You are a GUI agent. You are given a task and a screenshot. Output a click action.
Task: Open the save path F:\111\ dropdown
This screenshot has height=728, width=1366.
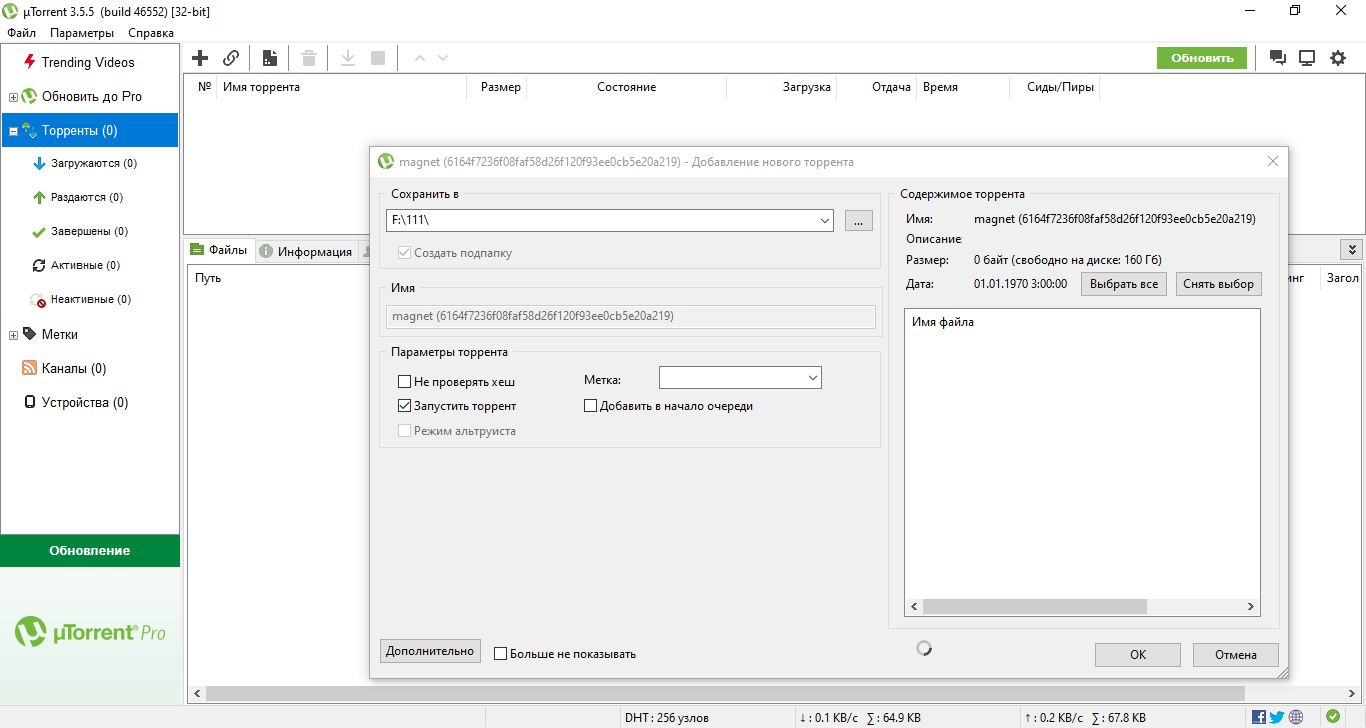825,221
